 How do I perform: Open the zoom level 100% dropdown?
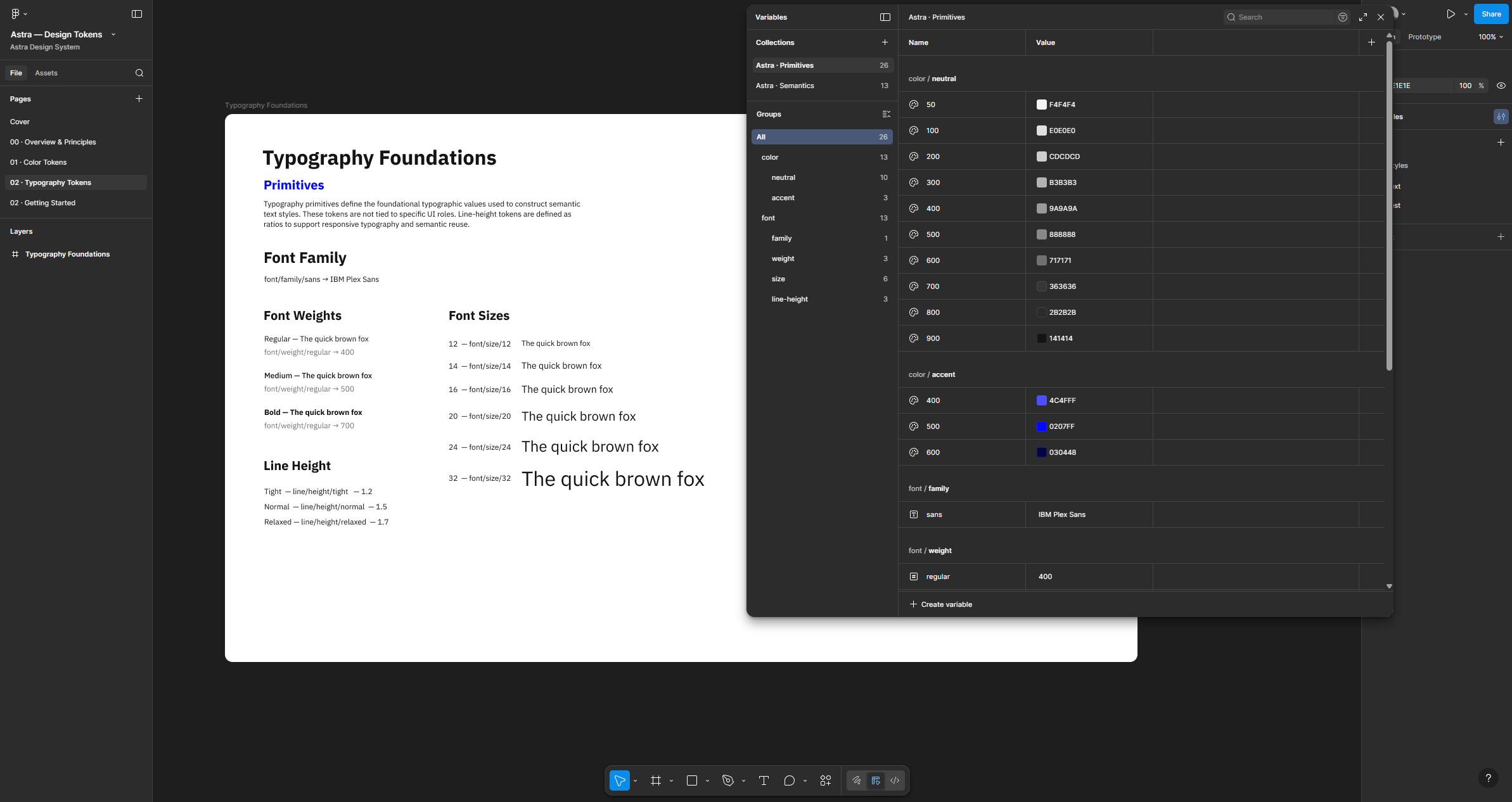[1490, 37]
